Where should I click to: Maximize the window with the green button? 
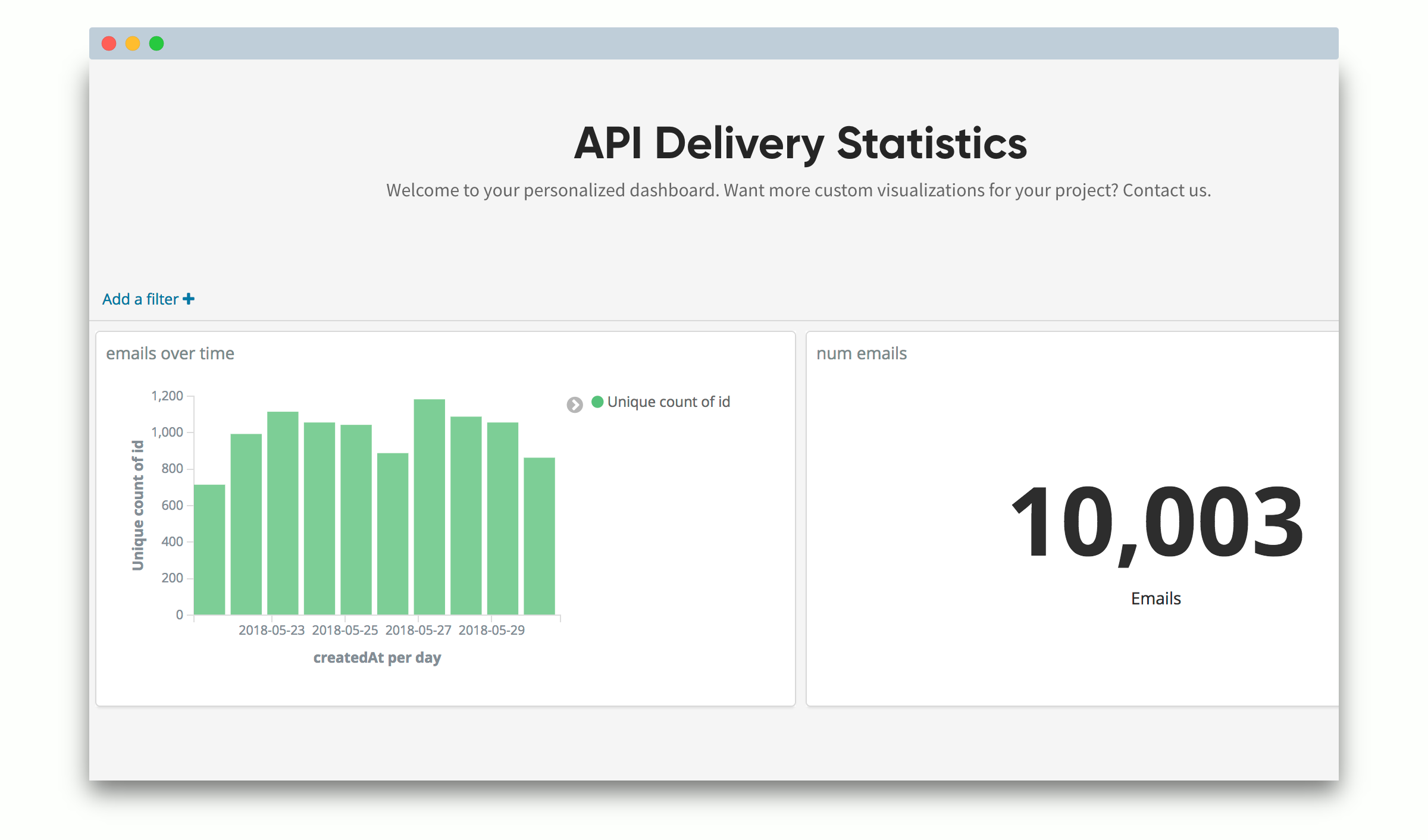pyautogui.click(x=156, y=43)
